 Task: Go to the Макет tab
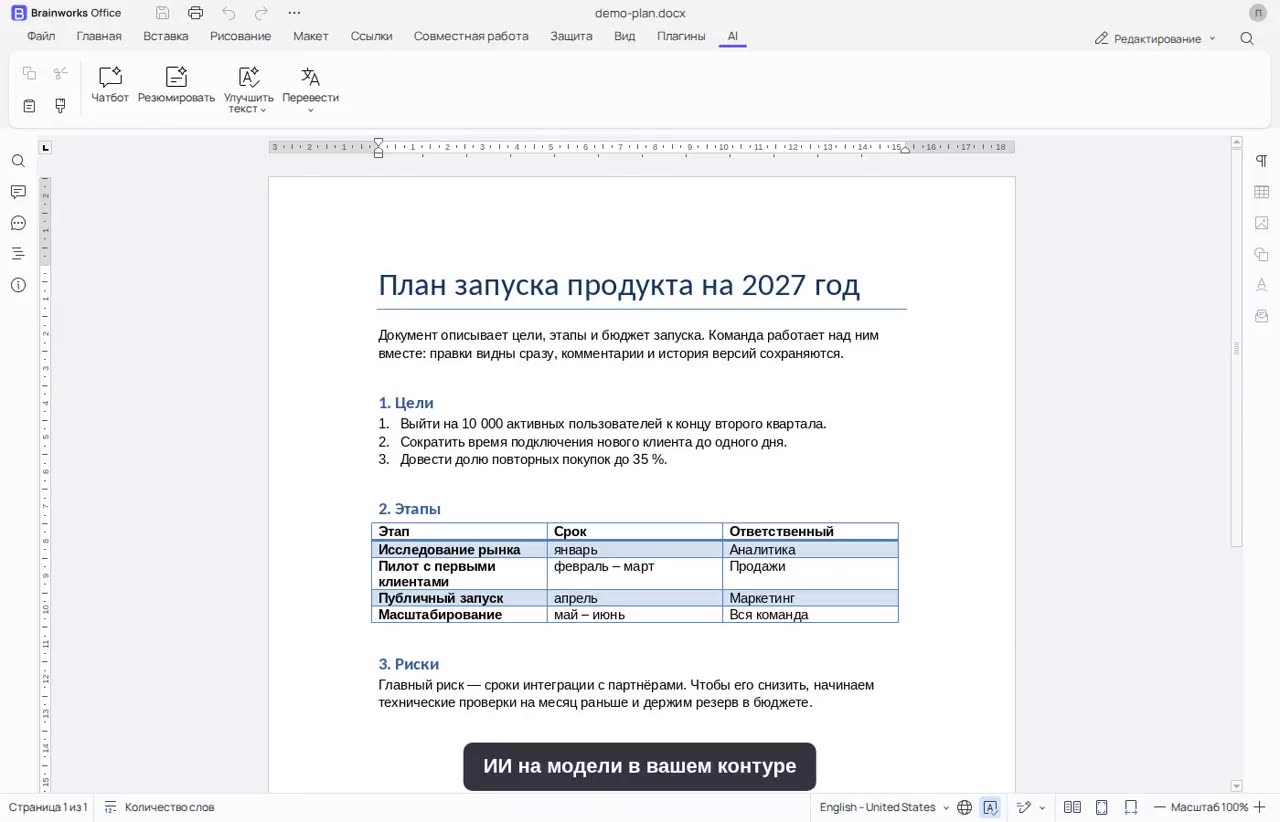click(311, 36)
